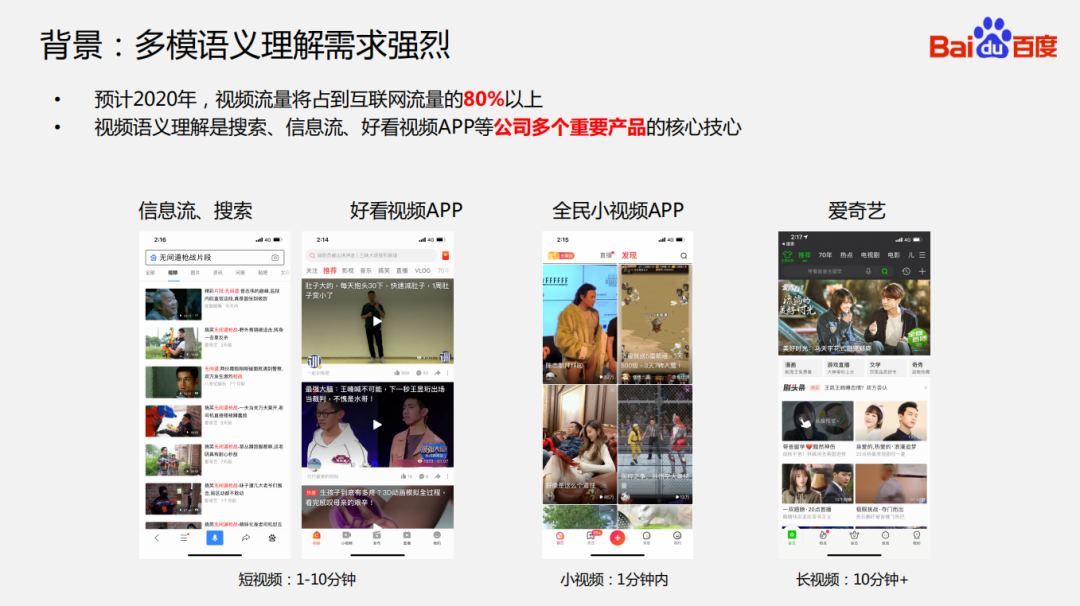
Task: Open the hamburger channel menu in iQiyi
Action: coord(922,255)
